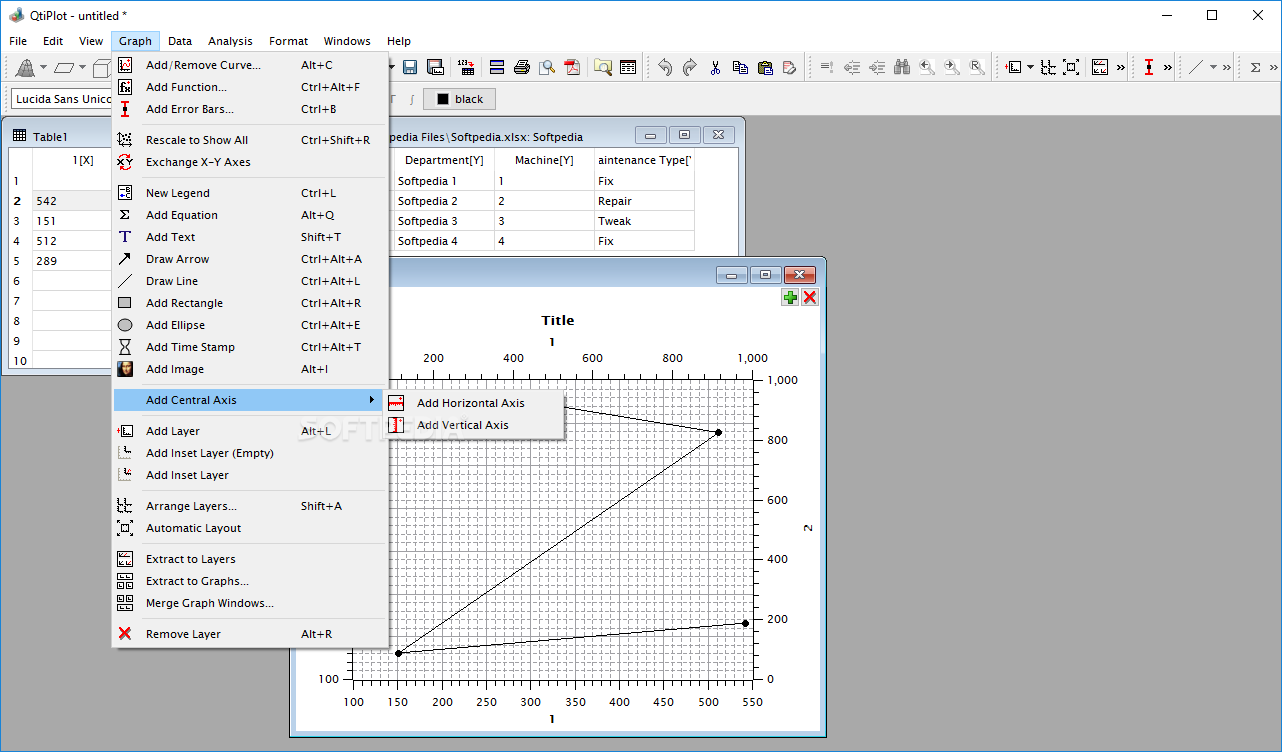Open the Analysis menu
The height and width of the screenshot is (752, 1282).
(x=230, y=41)
